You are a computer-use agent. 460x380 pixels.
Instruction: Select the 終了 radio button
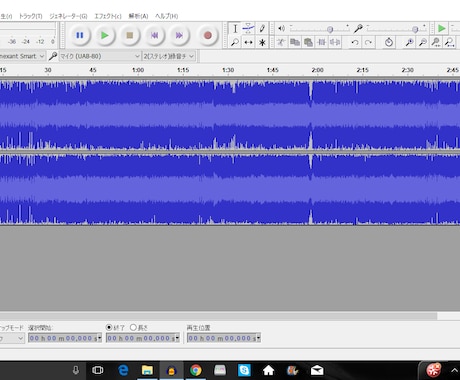pyautogui.click(x=109, y=327)
